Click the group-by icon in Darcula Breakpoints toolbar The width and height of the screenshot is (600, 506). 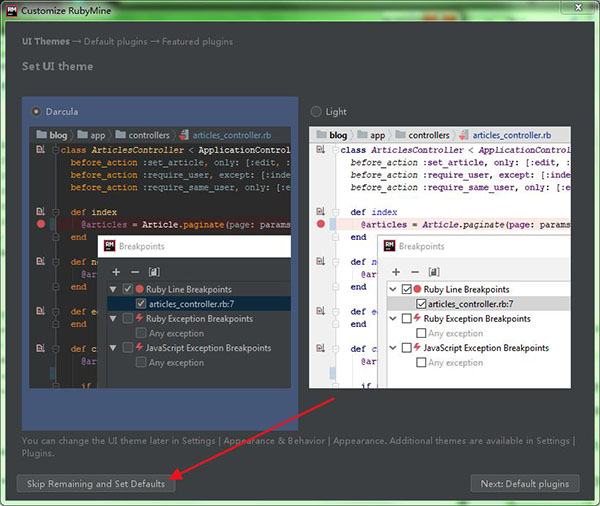154,272
